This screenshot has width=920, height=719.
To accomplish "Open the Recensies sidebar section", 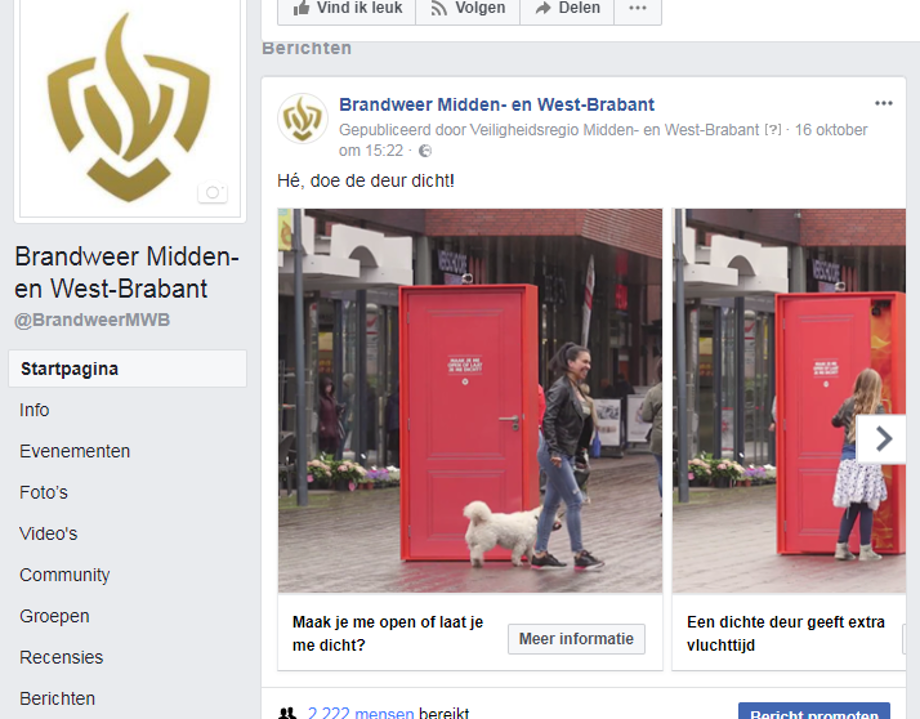I will 61,657.
